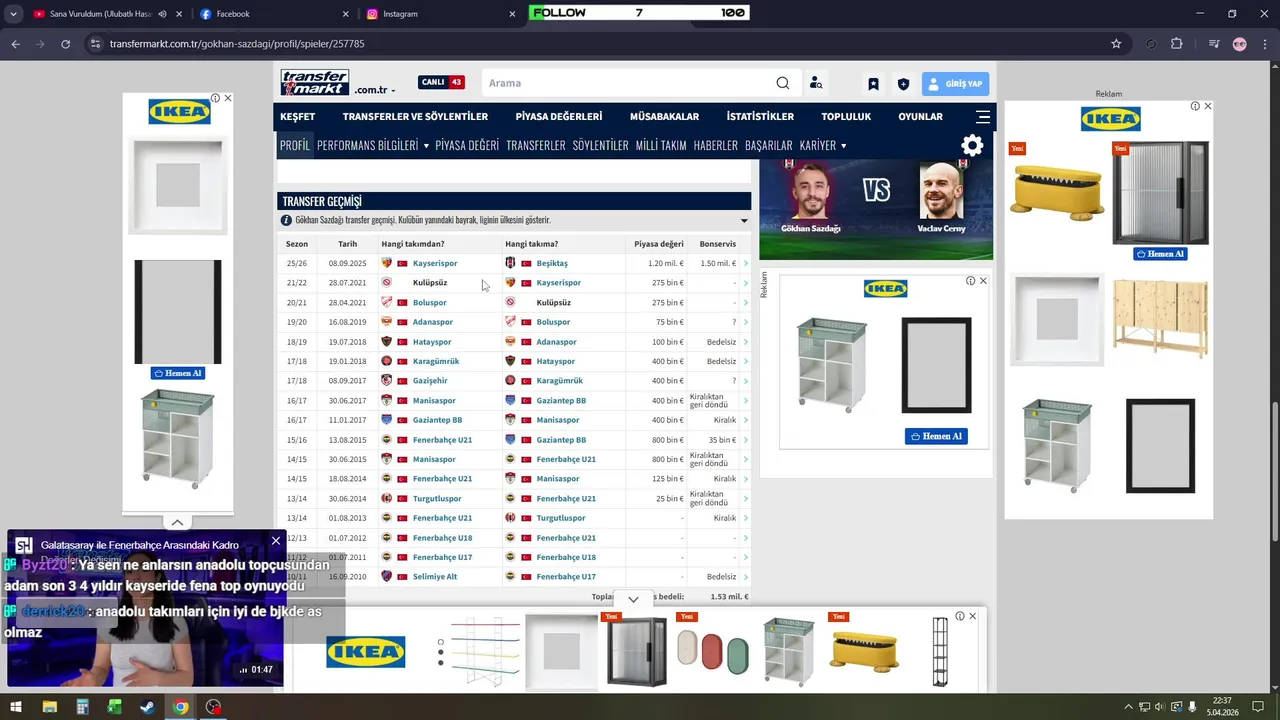The height and width of the screenshot is (720, 1280).
Task: Click the 08.09.2025 date cell
Action: pyautogui.click(x=347, y=263)
